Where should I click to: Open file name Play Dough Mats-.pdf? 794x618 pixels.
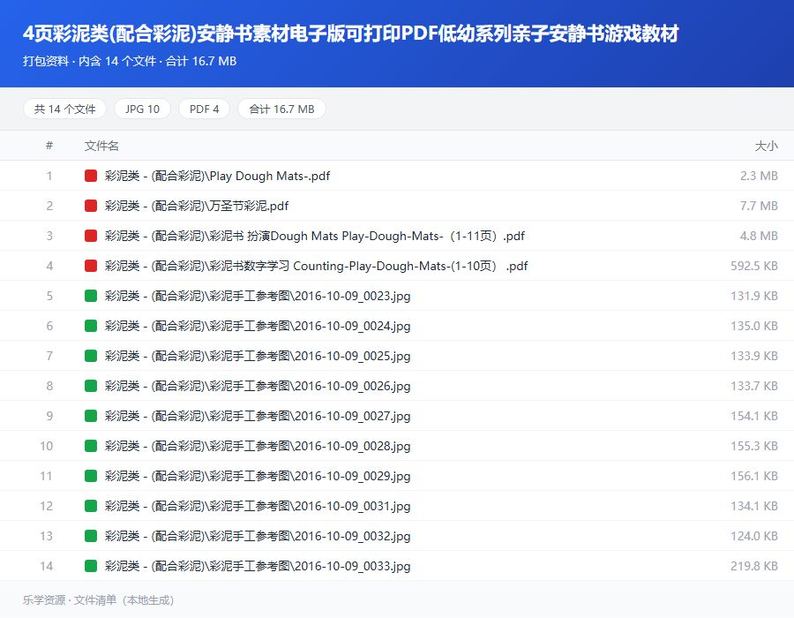tap(217, 176)
